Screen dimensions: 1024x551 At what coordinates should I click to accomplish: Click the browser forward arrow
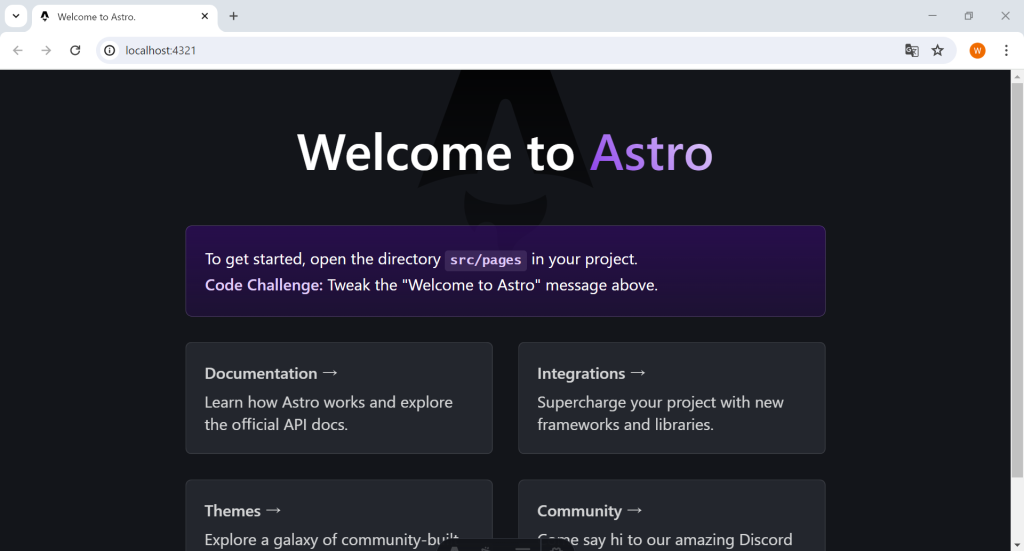coord(46,50)
